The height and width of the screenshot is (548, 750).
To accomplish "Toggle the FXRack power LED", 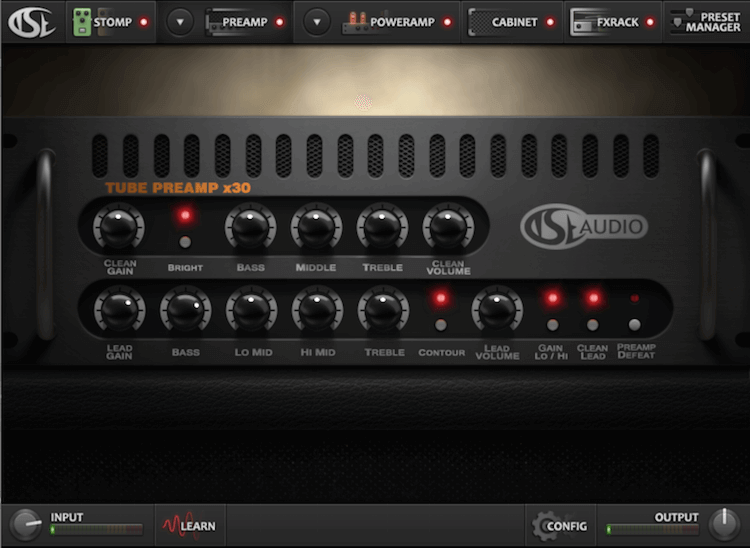I will (x=650, y=22).
